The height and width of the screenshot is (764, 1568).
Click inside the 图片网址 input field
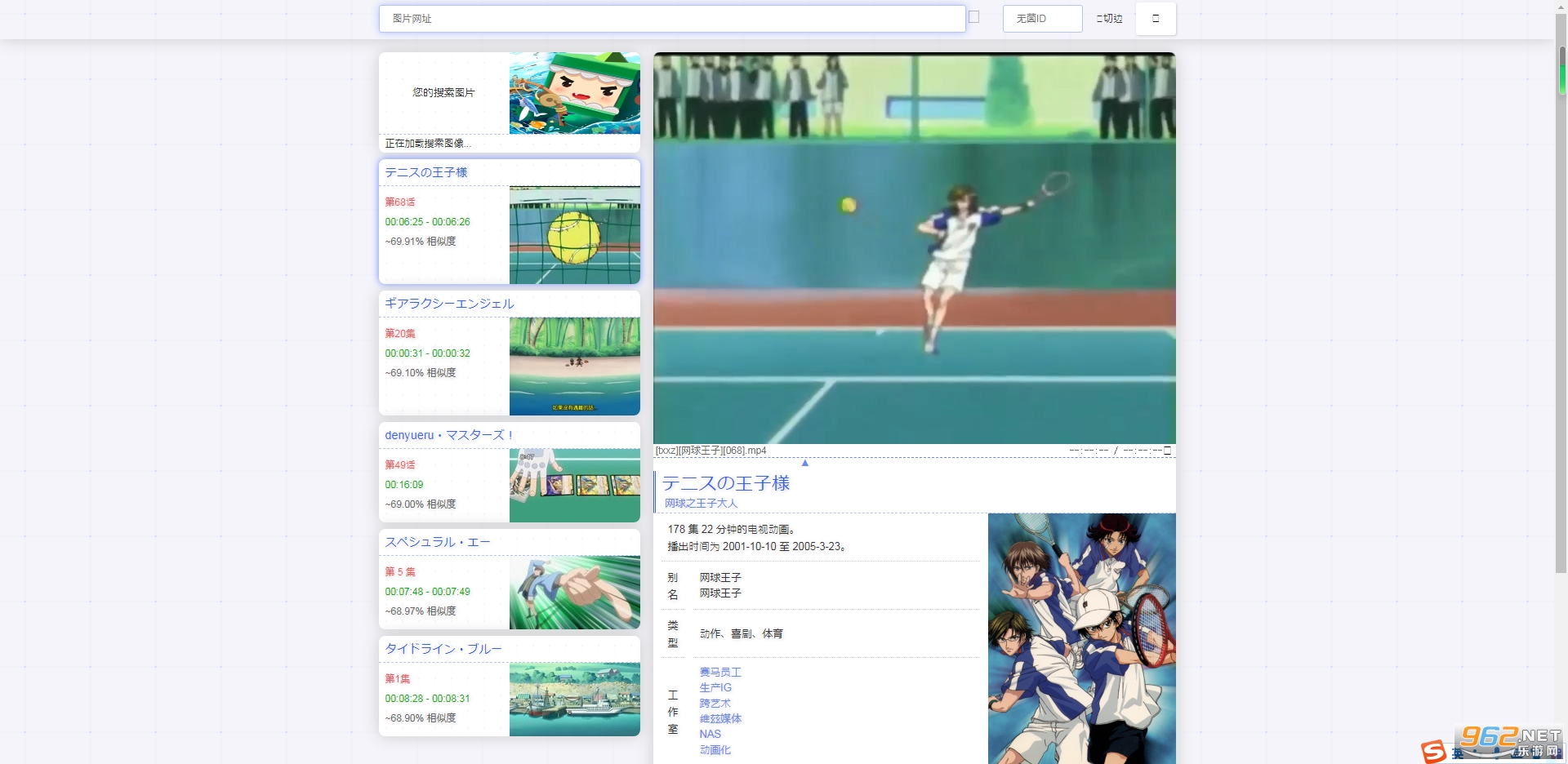point(672,19)
